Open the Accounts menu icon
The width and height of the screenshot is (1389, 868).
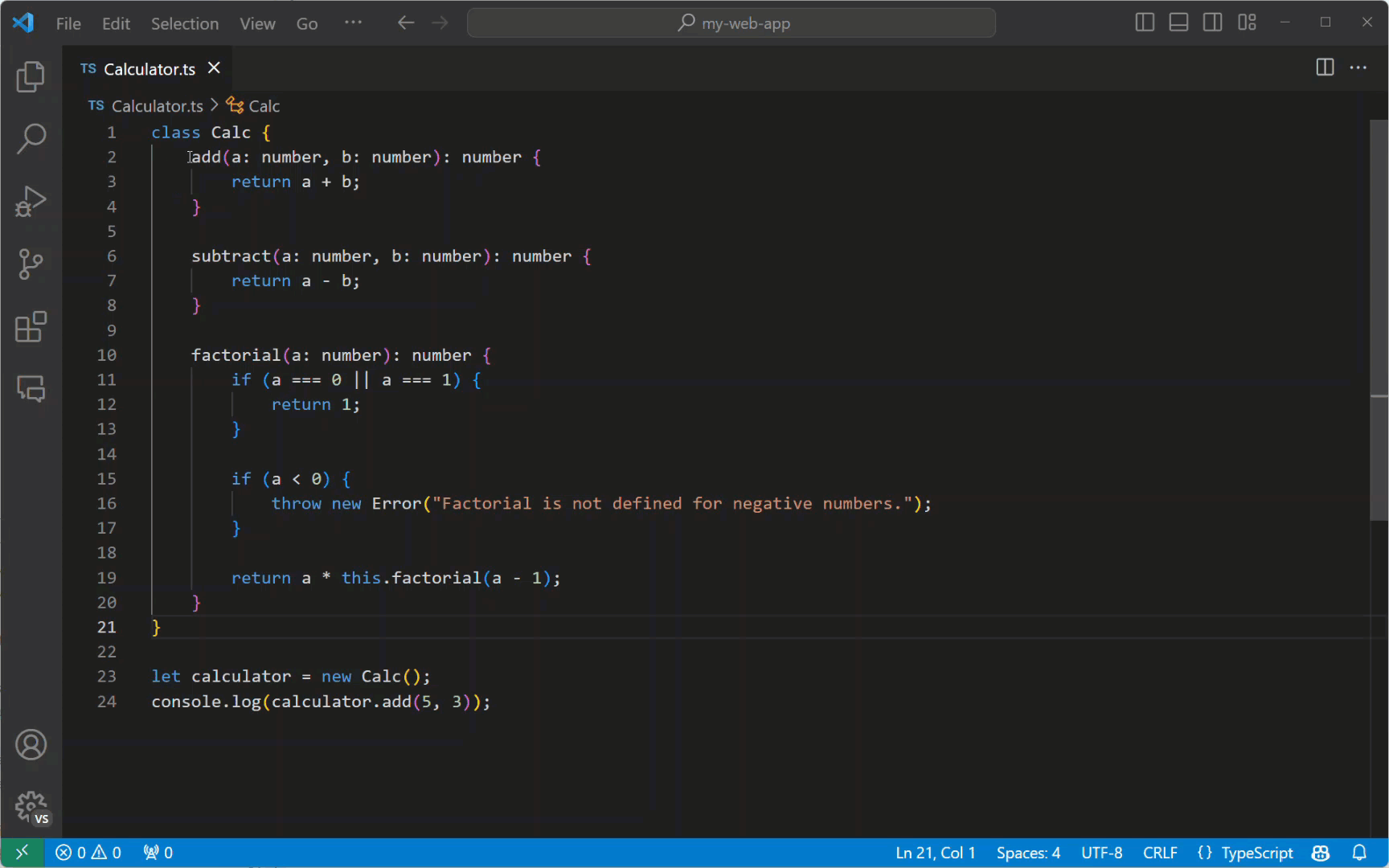[31, 745]
